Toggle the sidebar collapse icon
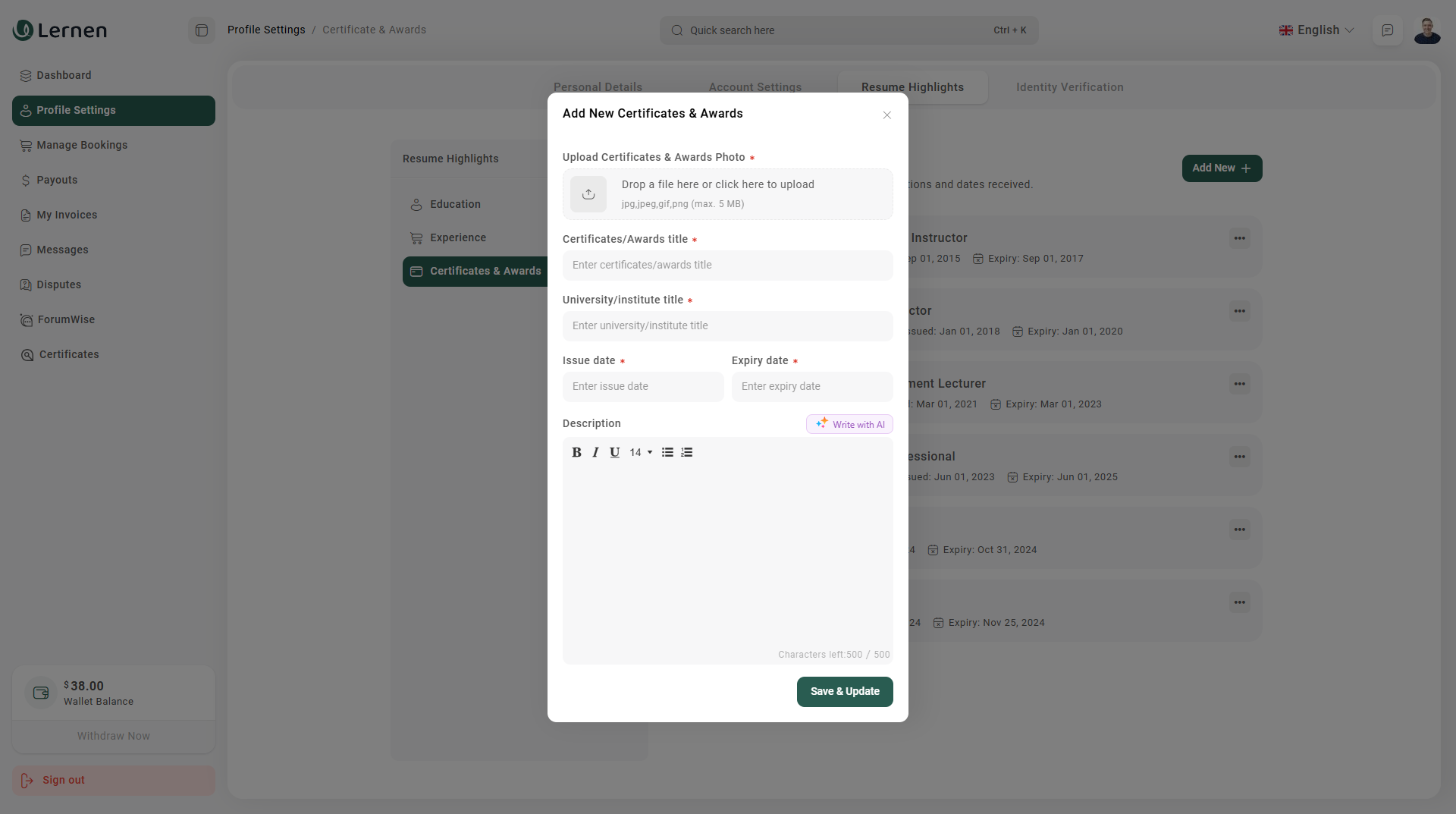Screen dimensions: 1456x814 (x=202, y=30)
